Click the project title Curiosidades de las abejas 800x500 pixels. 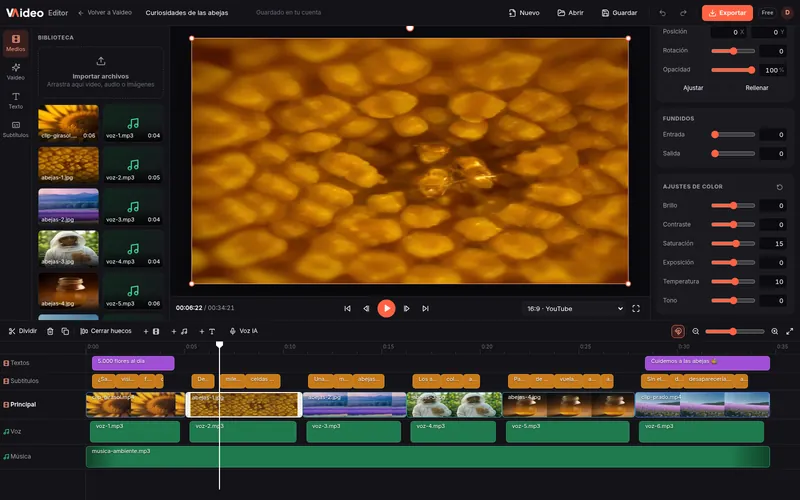point(187,13)
